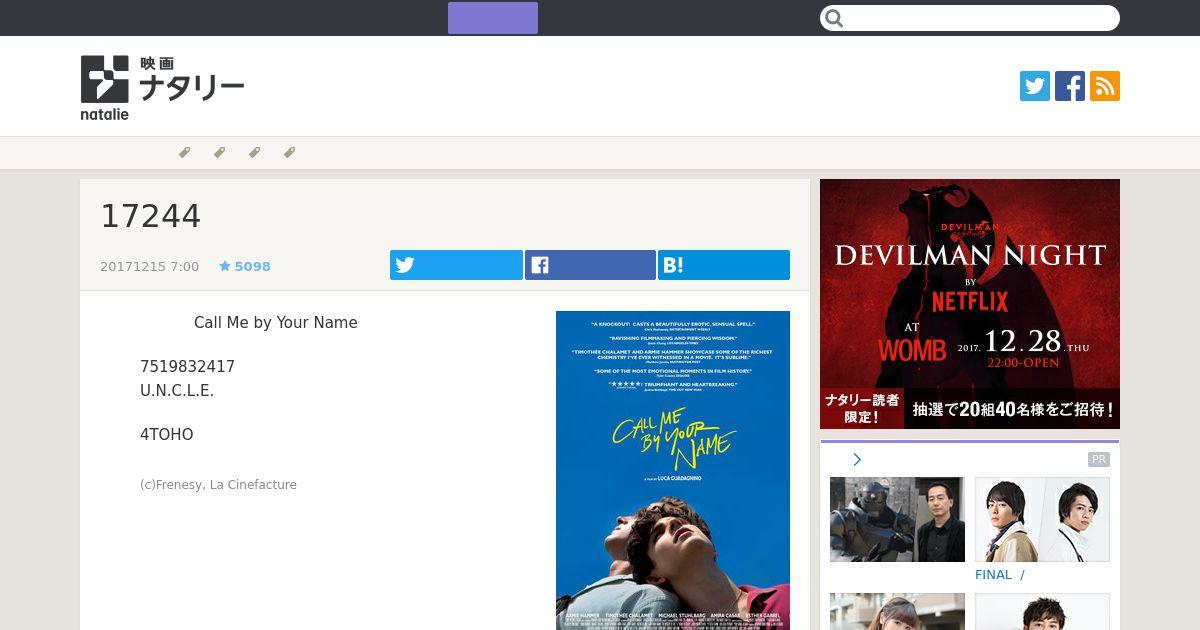Image resolution: width=1200 pixels, height=630 pixels.
Task: Open the Twitter icon in header
Action: 1035,86
